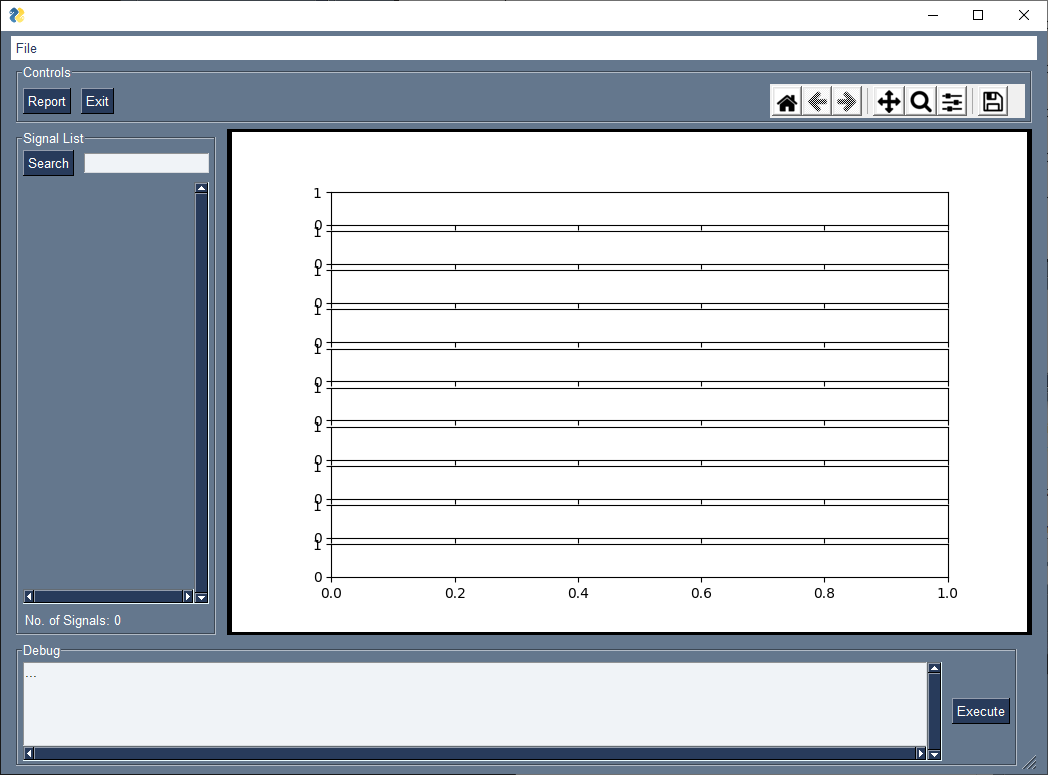Click inside the signal search text field
The height and width of the screenshot is (775, 1048).
click(146, 163)
